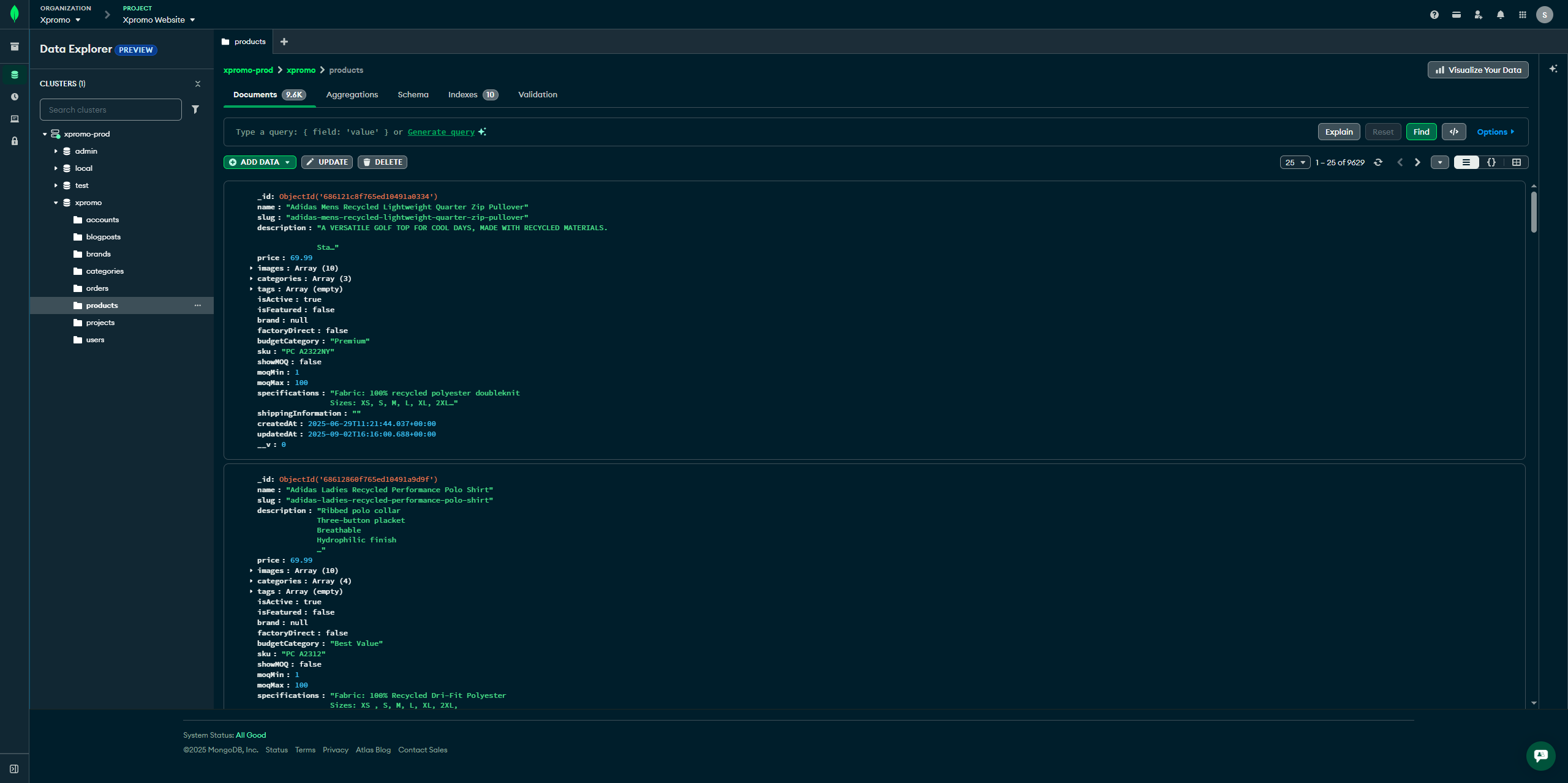This screenshot has width=1568, height=783.
Task: Add a new tab with plus icon
Action: (284, 42)
